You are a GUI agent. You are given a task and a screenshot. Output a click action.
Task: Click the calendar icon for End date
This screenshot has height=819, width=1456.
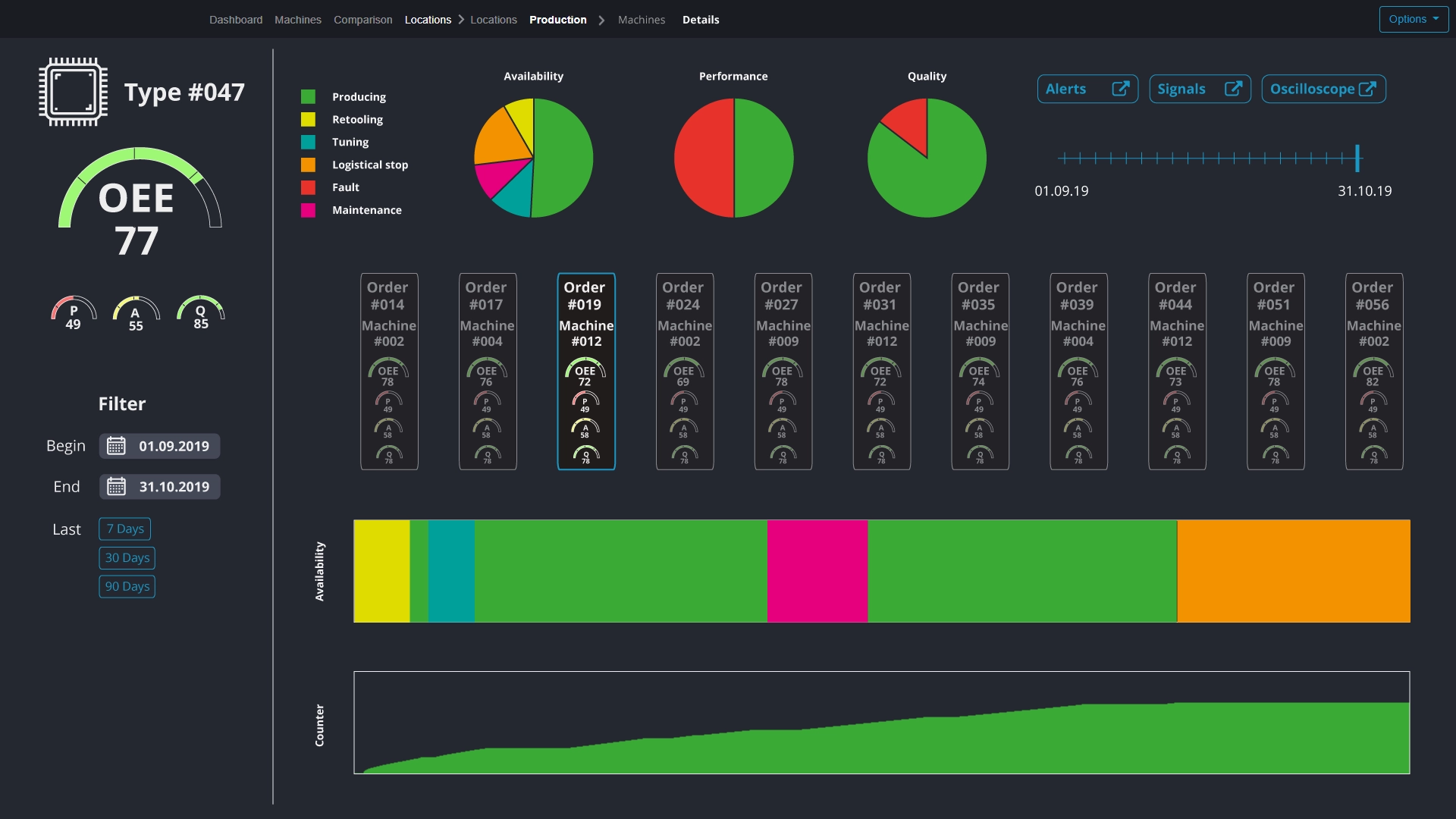[116, 487]
